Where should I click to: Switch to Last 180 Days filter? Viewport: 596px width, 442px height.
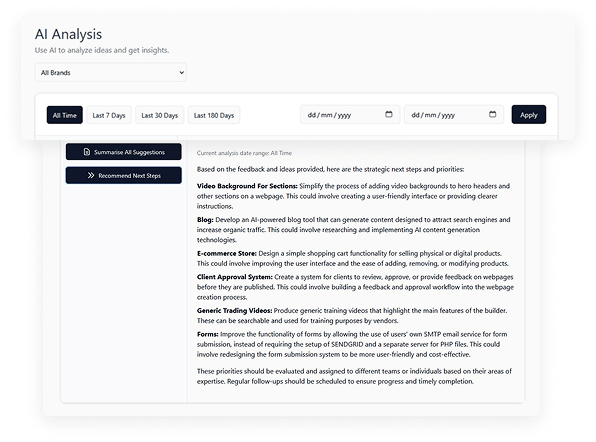[214, 115]
